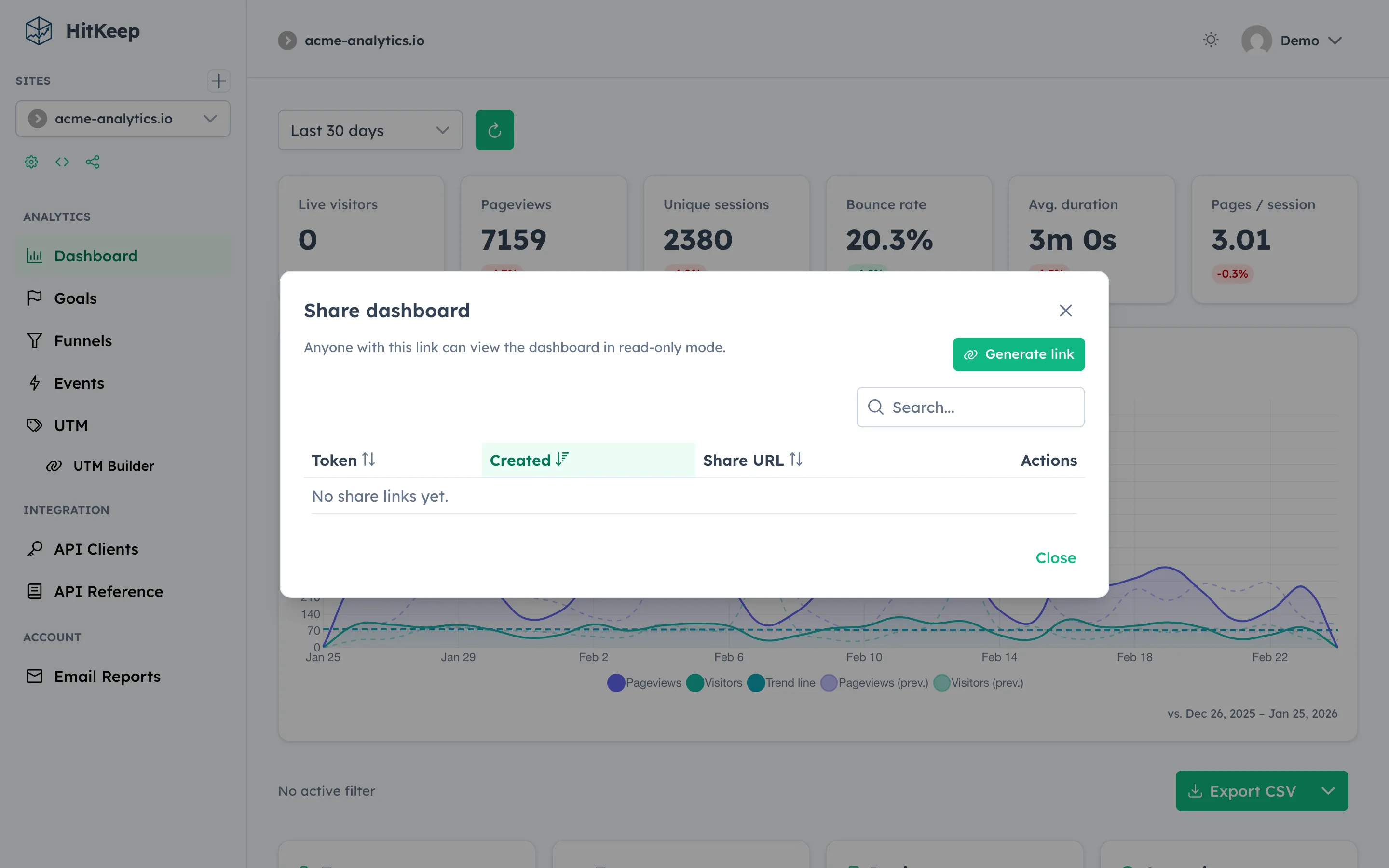Click the Pageviews purple legend color dot
The image size is (1389, 868).
[x=615, y=682]
